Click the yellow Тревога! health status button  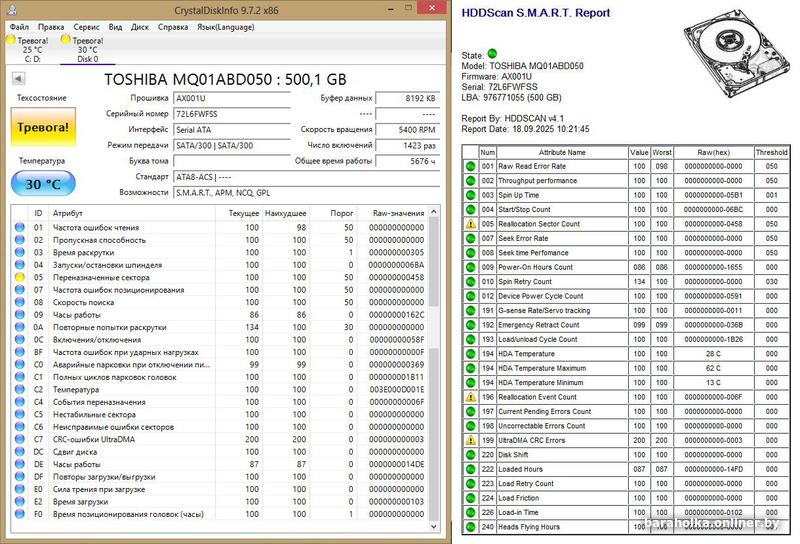(x=43, y=127)
